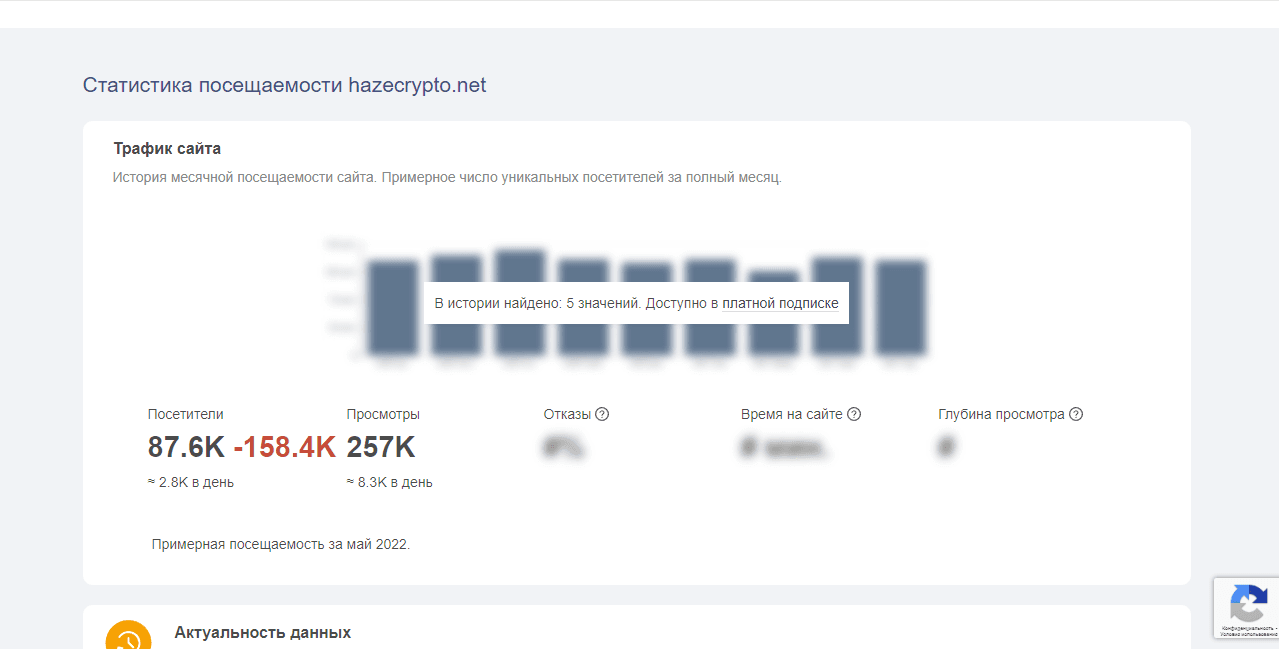Click the red -158.4K change value
The width and height of the screenshot is (1279, 649).
click(x=284, y=447)
